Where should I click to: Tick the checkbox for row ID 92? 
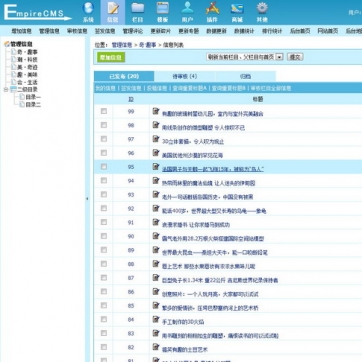104,208
